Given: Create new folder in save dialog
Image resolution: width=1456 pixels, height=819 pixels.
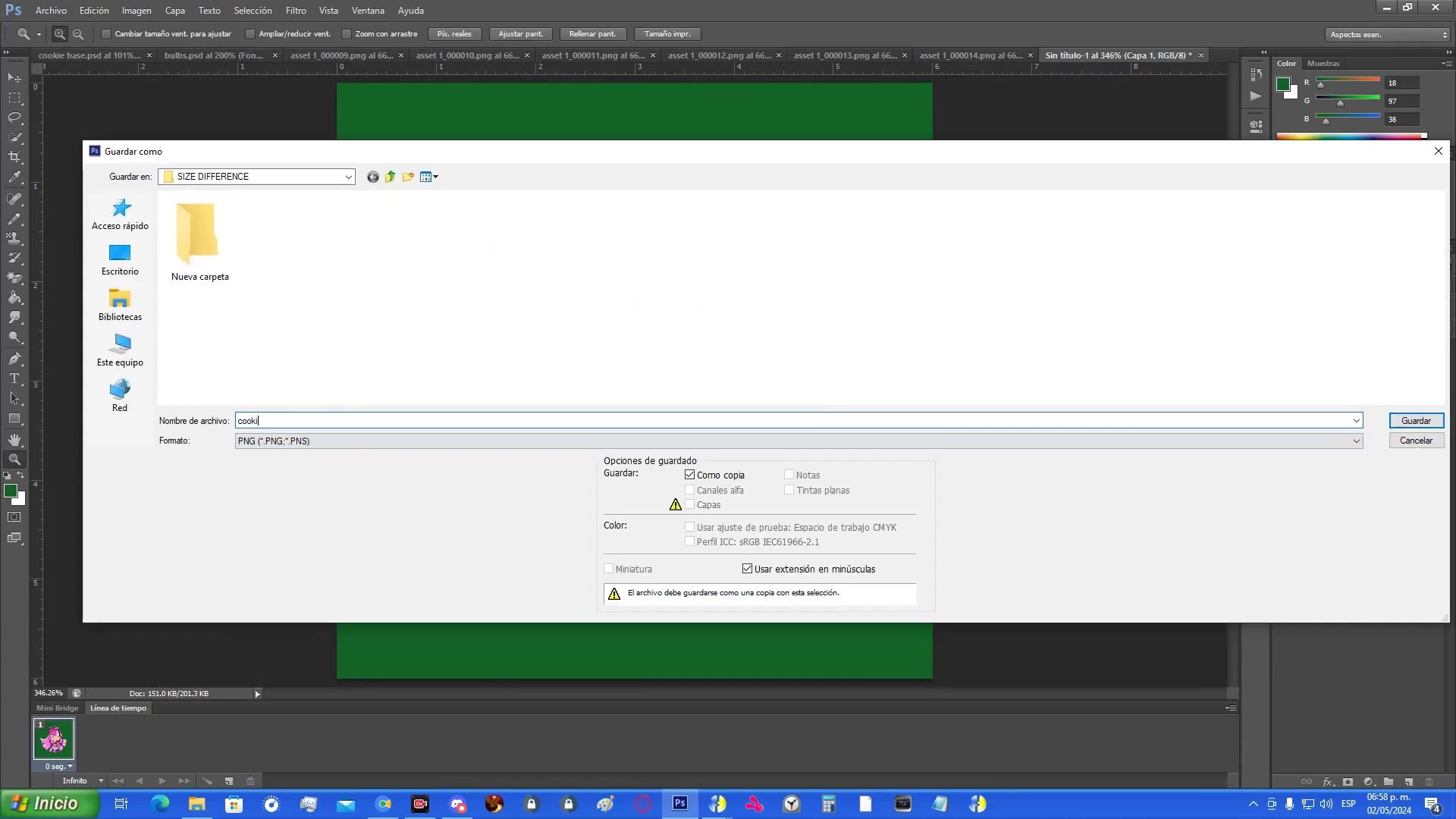Looking at the screenshot, I should coord(408,177).
